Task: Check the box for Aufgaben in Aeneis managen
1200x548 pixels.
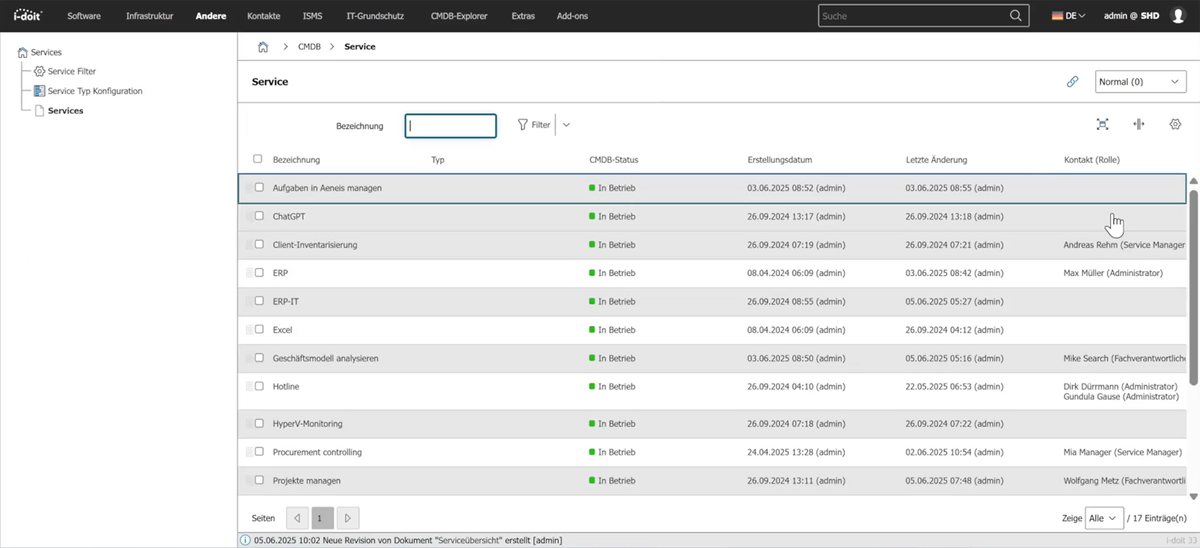Action: click(x=259, y=187)
